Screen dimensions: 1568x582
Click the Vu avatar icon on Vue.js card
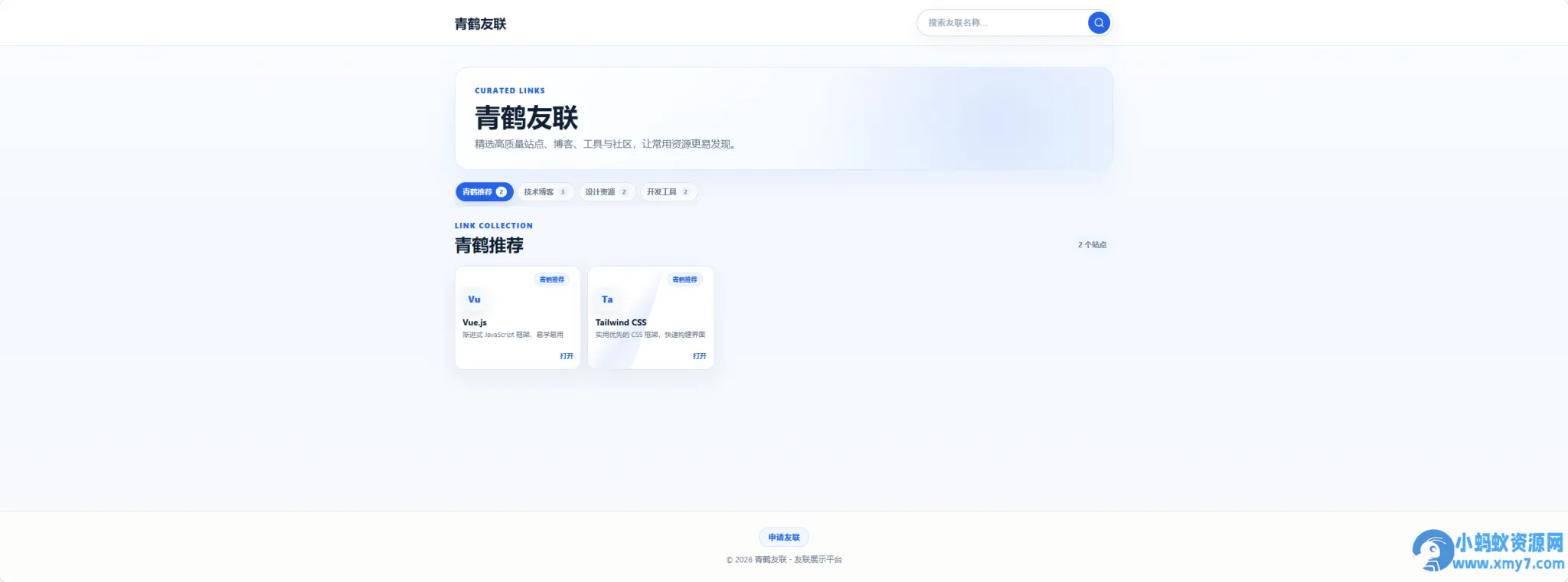pos(474,299)
